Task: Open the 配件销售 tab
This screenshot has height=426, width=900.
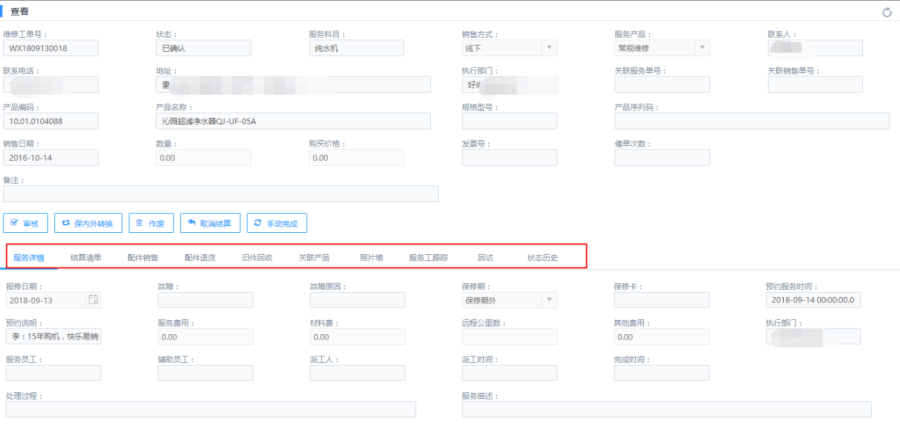Action: [x=143, y=258]
